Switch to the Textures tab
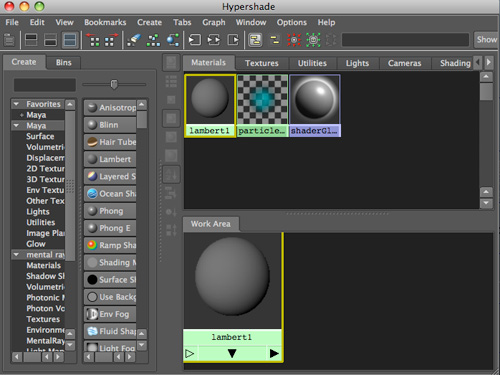 (262, 63)
